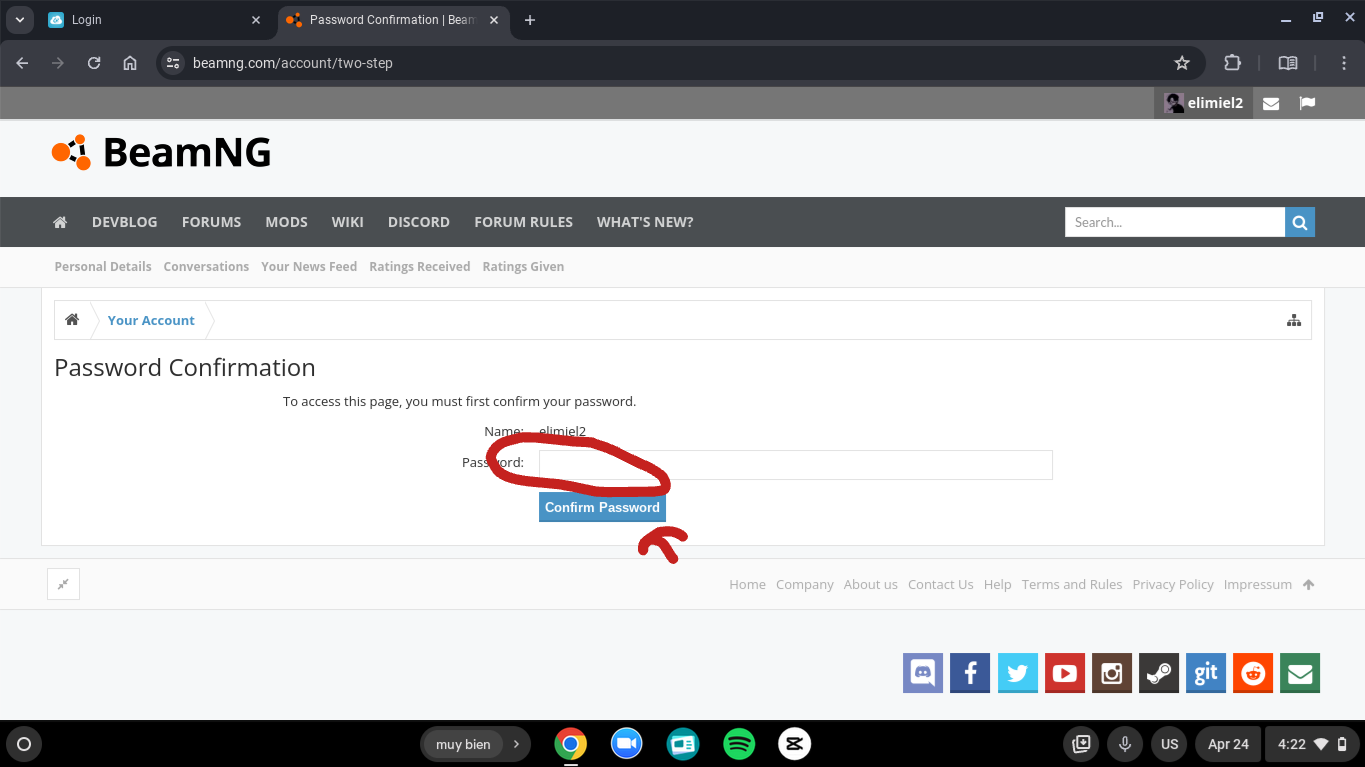1365x767 pixels.
Task: Click the search magnifier button
Action: [1300, 222]
